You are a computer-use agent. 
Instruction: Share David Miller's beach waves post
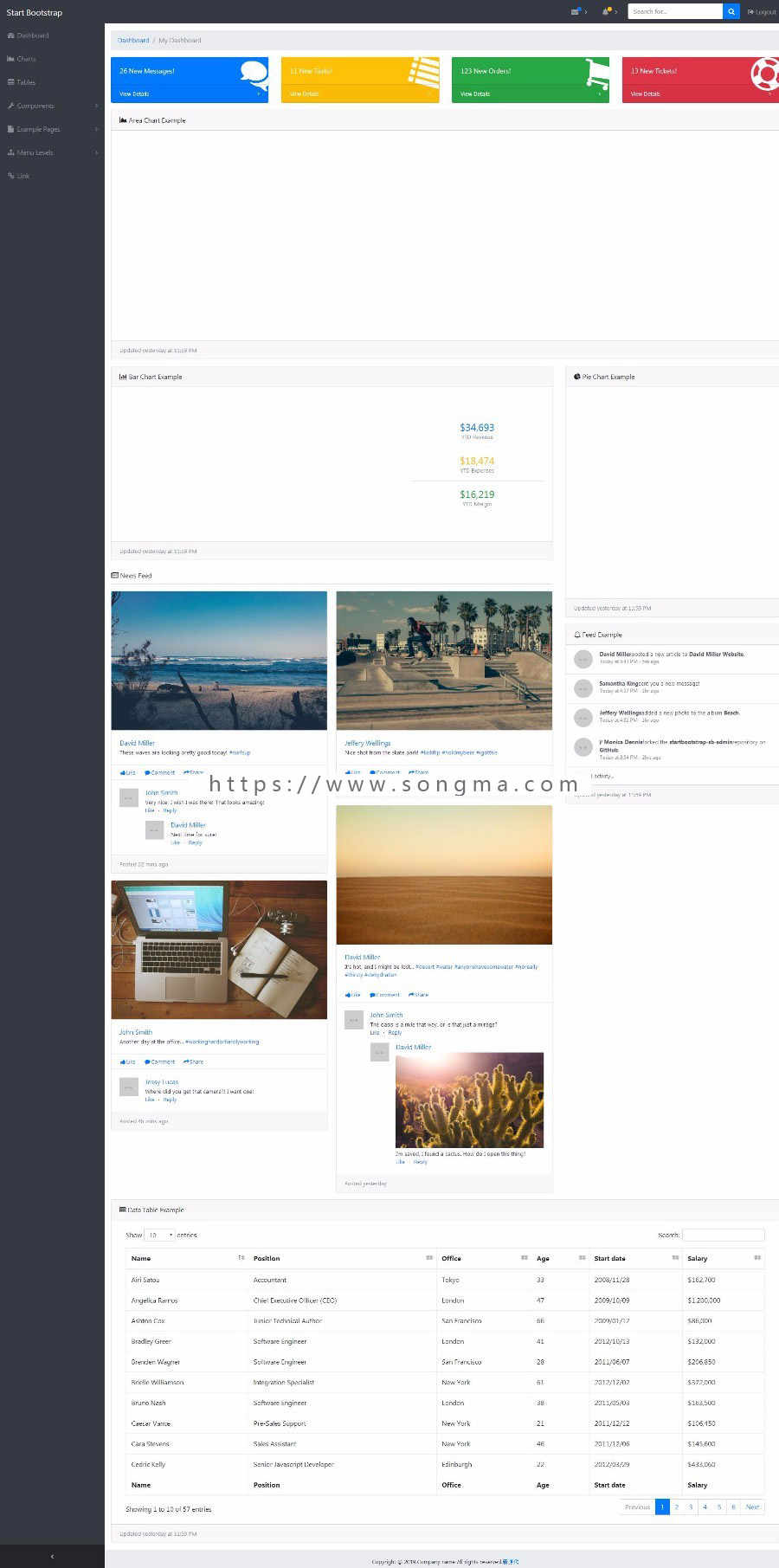pos(193,772)
